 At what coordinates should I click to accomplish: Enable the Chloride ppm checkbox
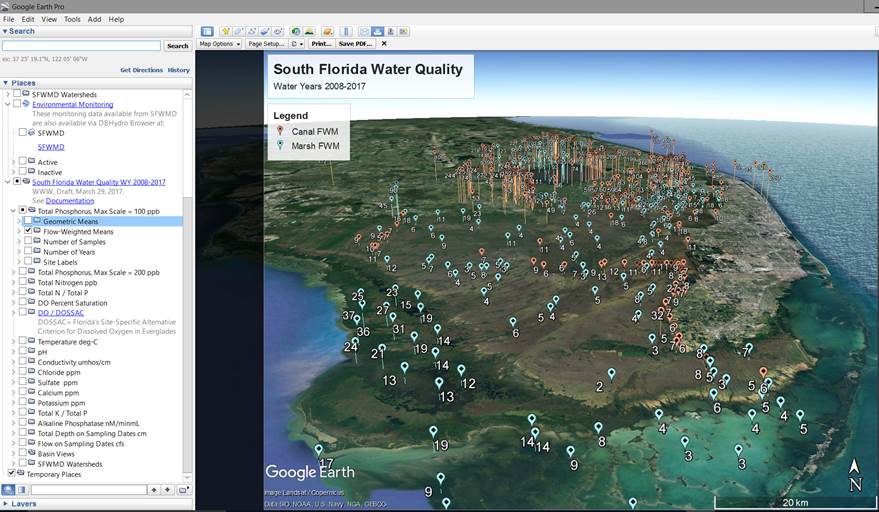(22, 372)
